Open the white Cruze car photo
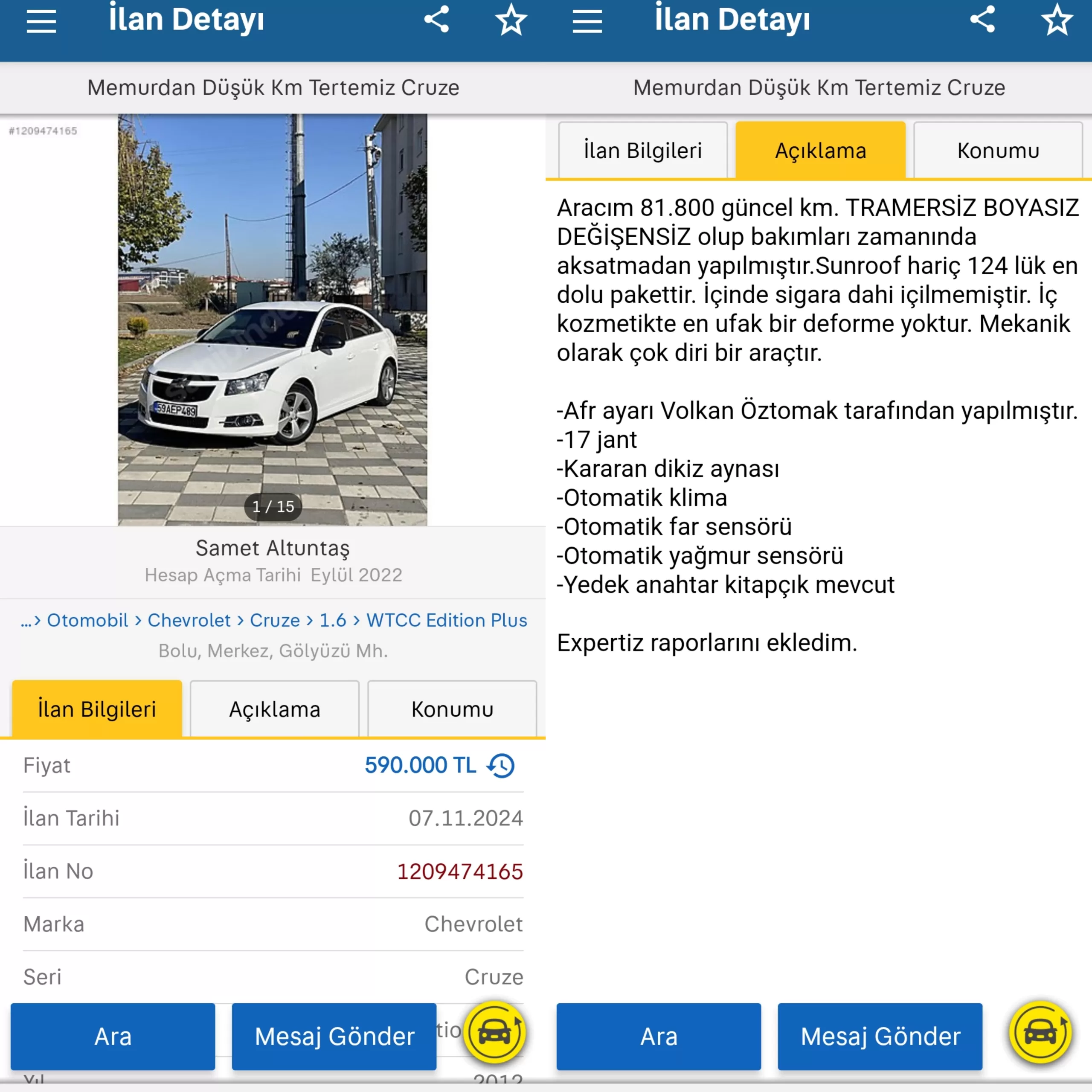1092x1092 pixels. pyautogui.click(x=273, y=320)
